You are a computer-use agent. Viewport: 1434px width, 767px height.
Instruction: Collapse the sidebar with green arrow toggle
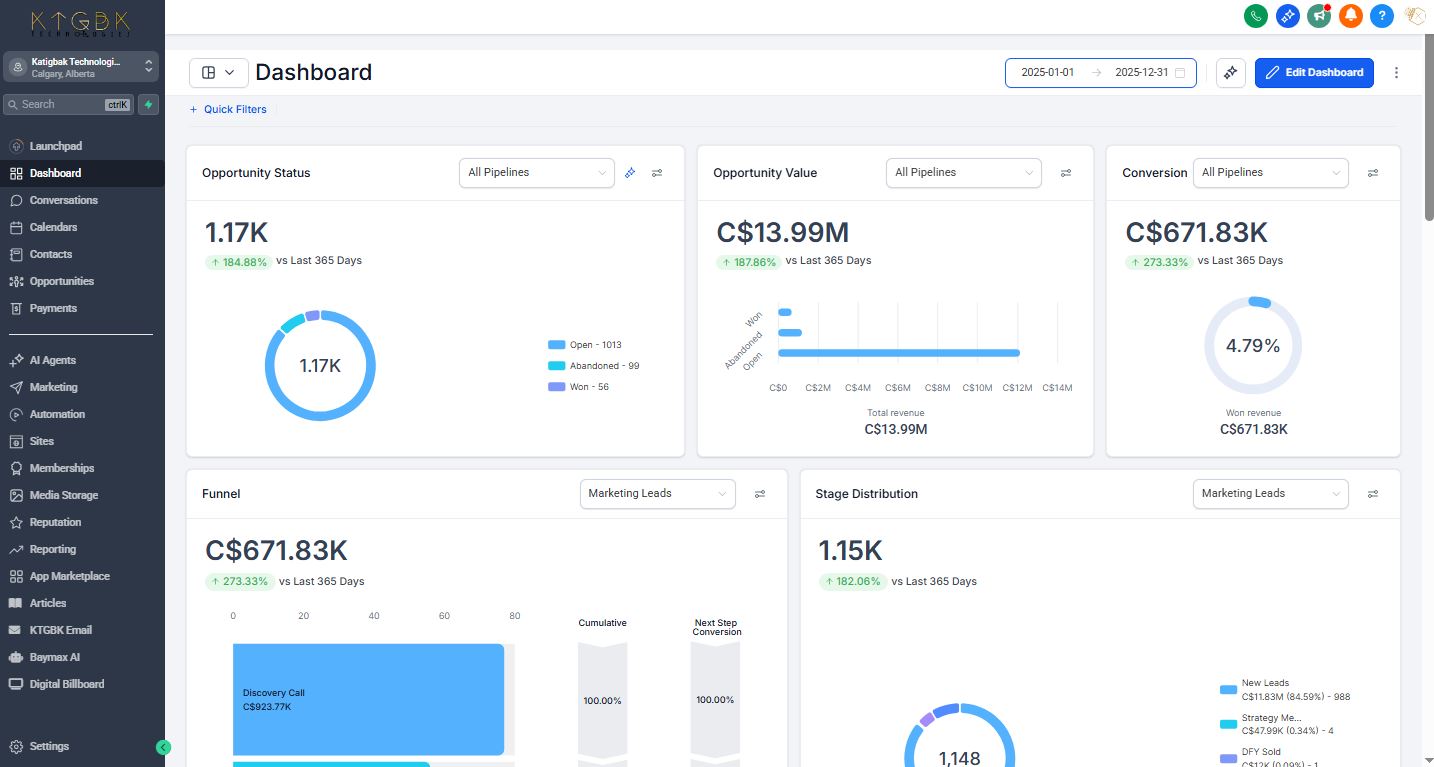click(164, 747)
